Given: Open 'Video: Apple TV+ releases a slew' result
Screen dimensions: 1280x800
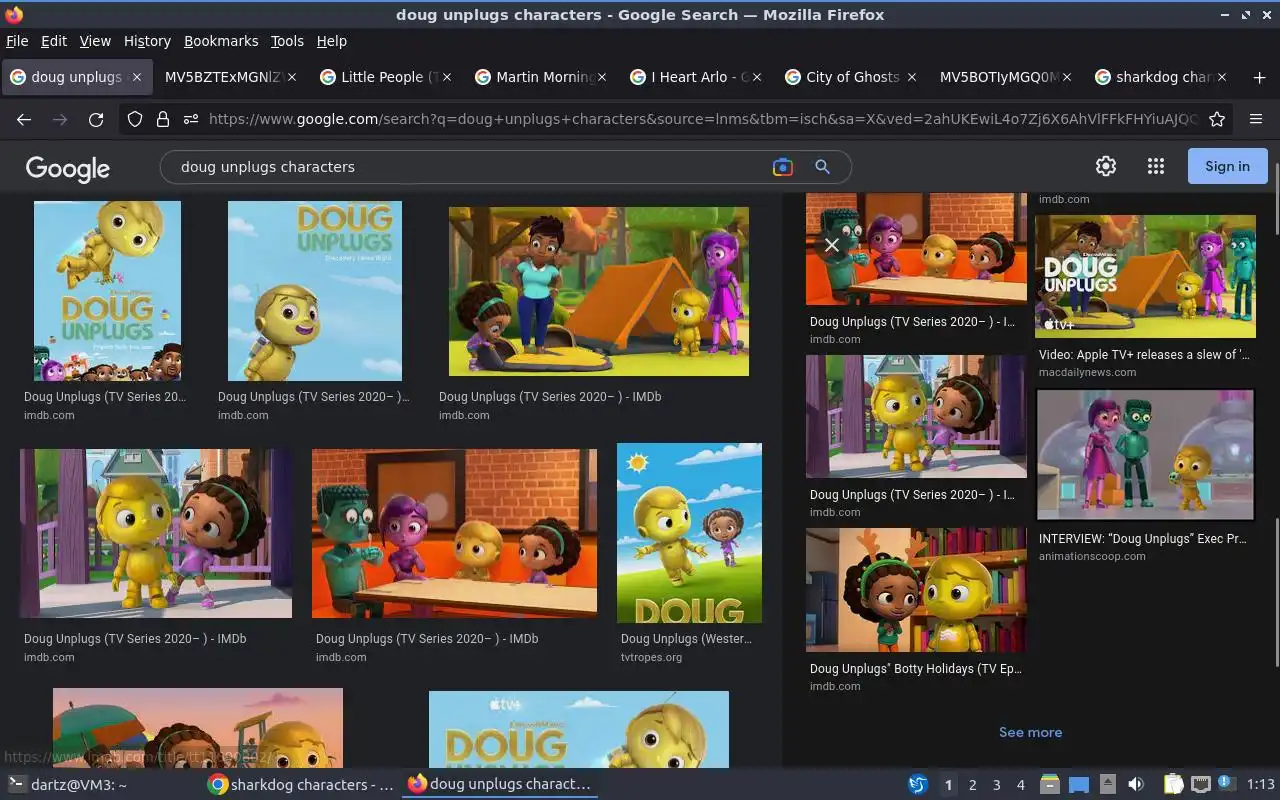Looking at the screenshot, I should [1144, 354].
